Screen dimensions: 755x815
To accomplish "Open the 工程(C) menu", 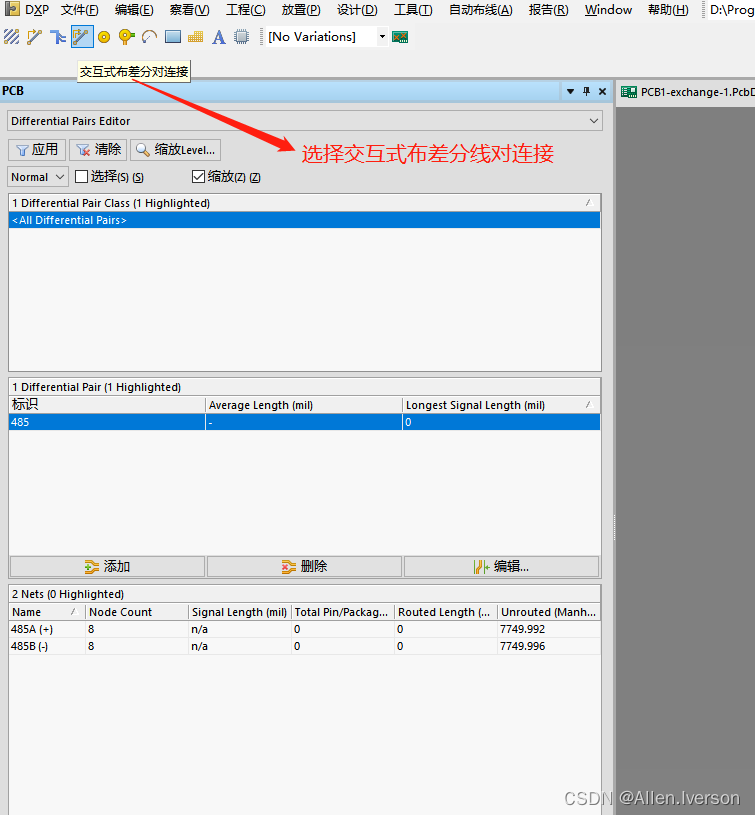I will click(245, 10).
